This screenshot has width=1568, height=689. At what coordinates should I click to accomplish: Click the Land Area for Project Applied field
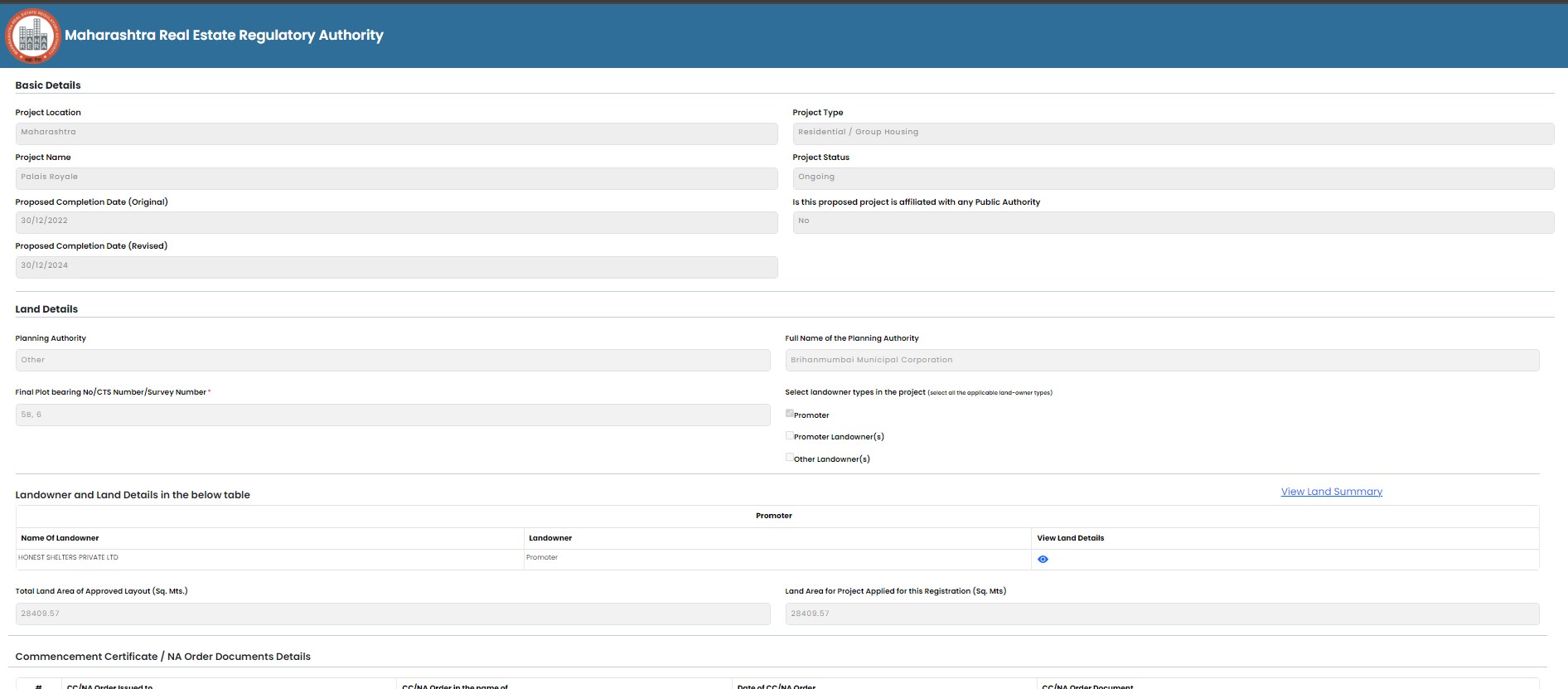(x=1162, y=614)
